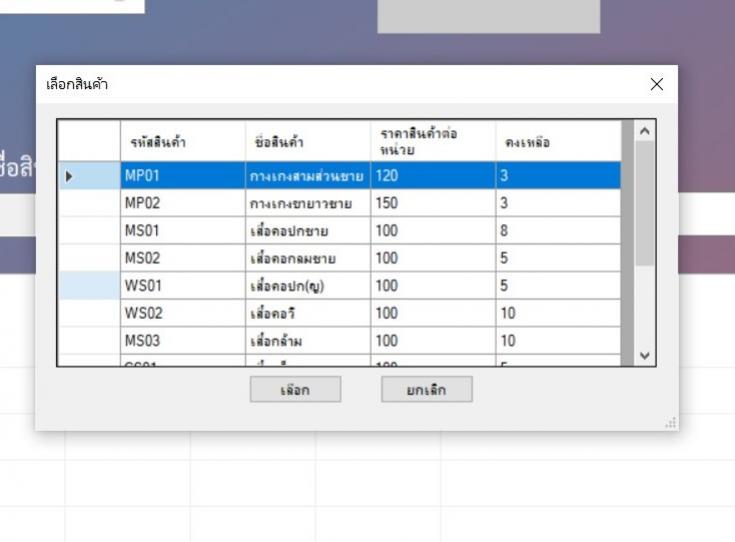Click price 120 in MP01 row

coord(433,175)
